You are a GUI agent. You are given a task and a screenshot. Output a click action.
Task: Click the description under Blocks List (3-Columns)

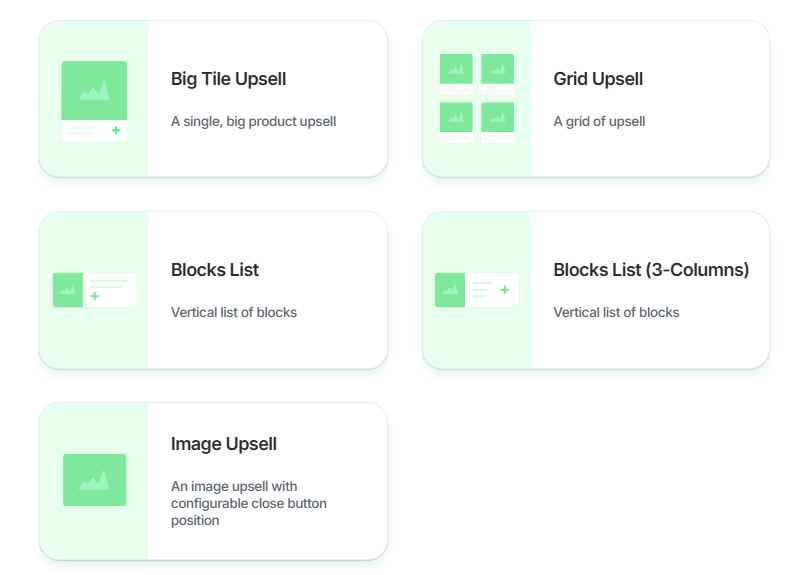coord(616,312)
